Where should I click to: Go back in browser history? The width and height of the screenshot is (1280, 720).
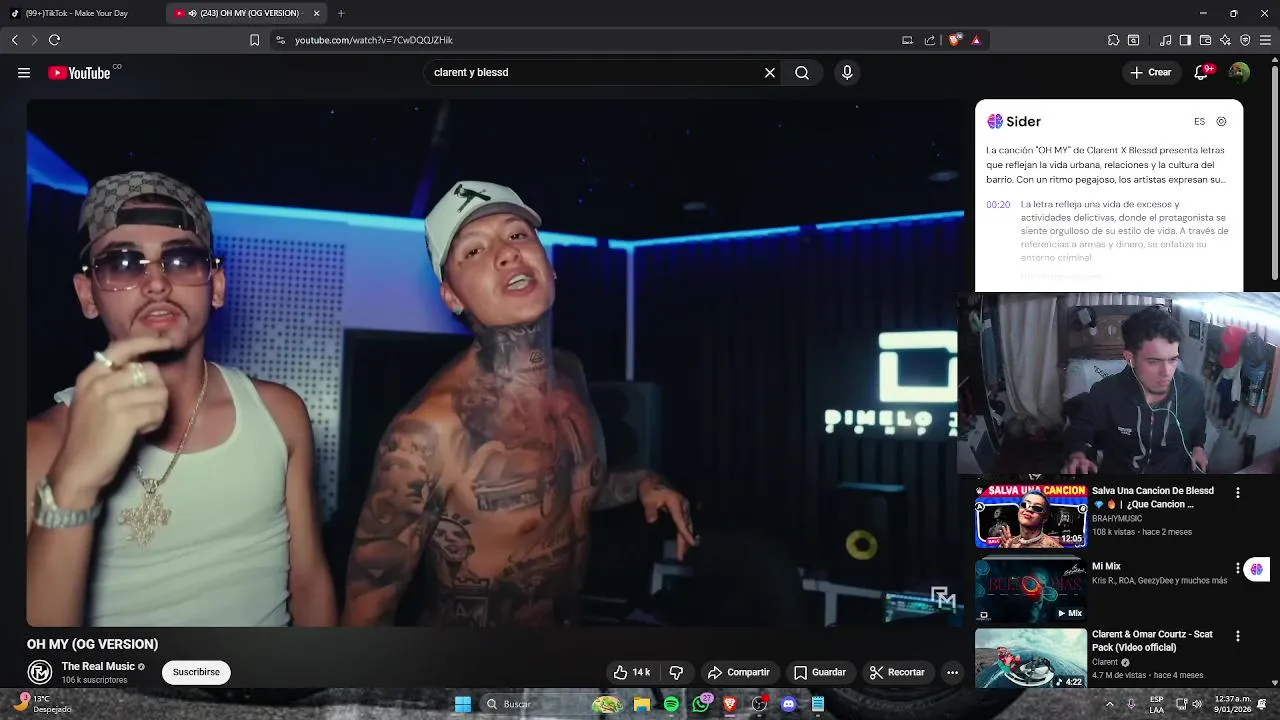14,40
